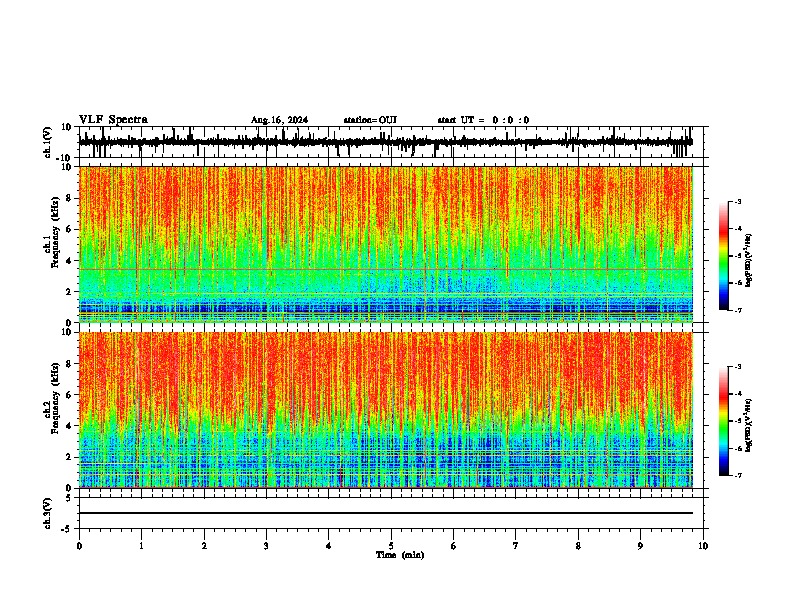The height and width of the screenshot is (612, 792).
Task: Click time-axis tick label "10"
Action: click(x=703, y=546)
